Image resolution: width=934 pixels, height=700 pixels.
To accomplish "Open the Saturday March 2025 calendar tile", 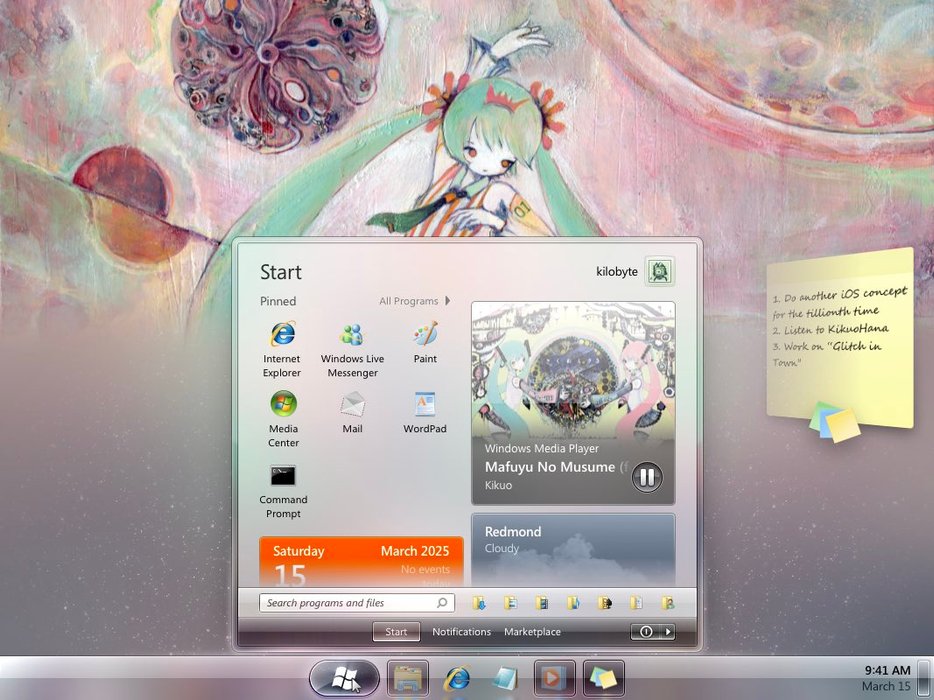I will (x=361, y=562).
